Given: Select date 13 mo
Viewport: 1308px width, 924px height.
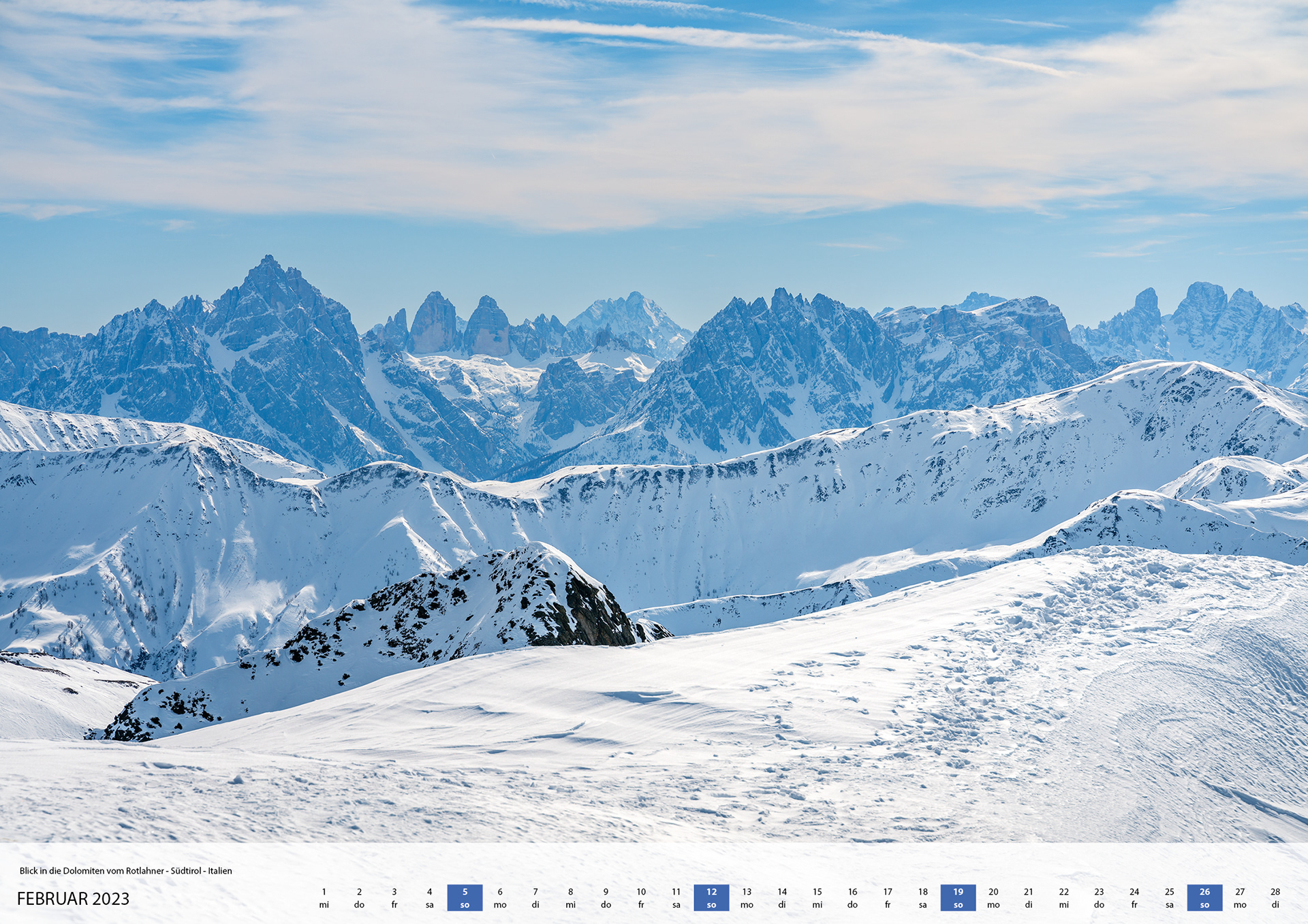Looking at the screenshot, I should (747, 898).
